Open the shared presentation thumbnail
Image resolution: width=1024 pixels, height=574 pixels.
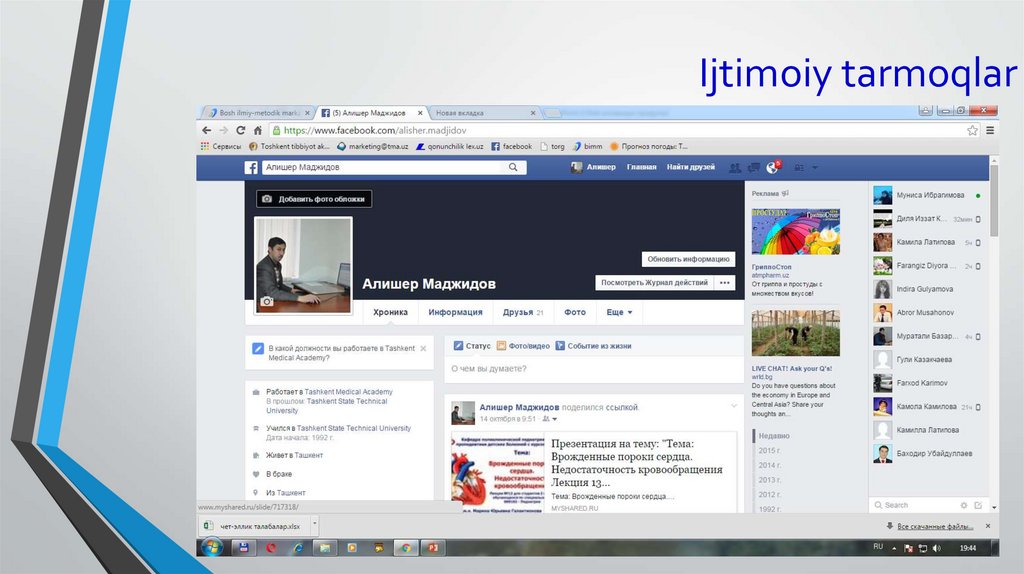click(x=497, y=473)
